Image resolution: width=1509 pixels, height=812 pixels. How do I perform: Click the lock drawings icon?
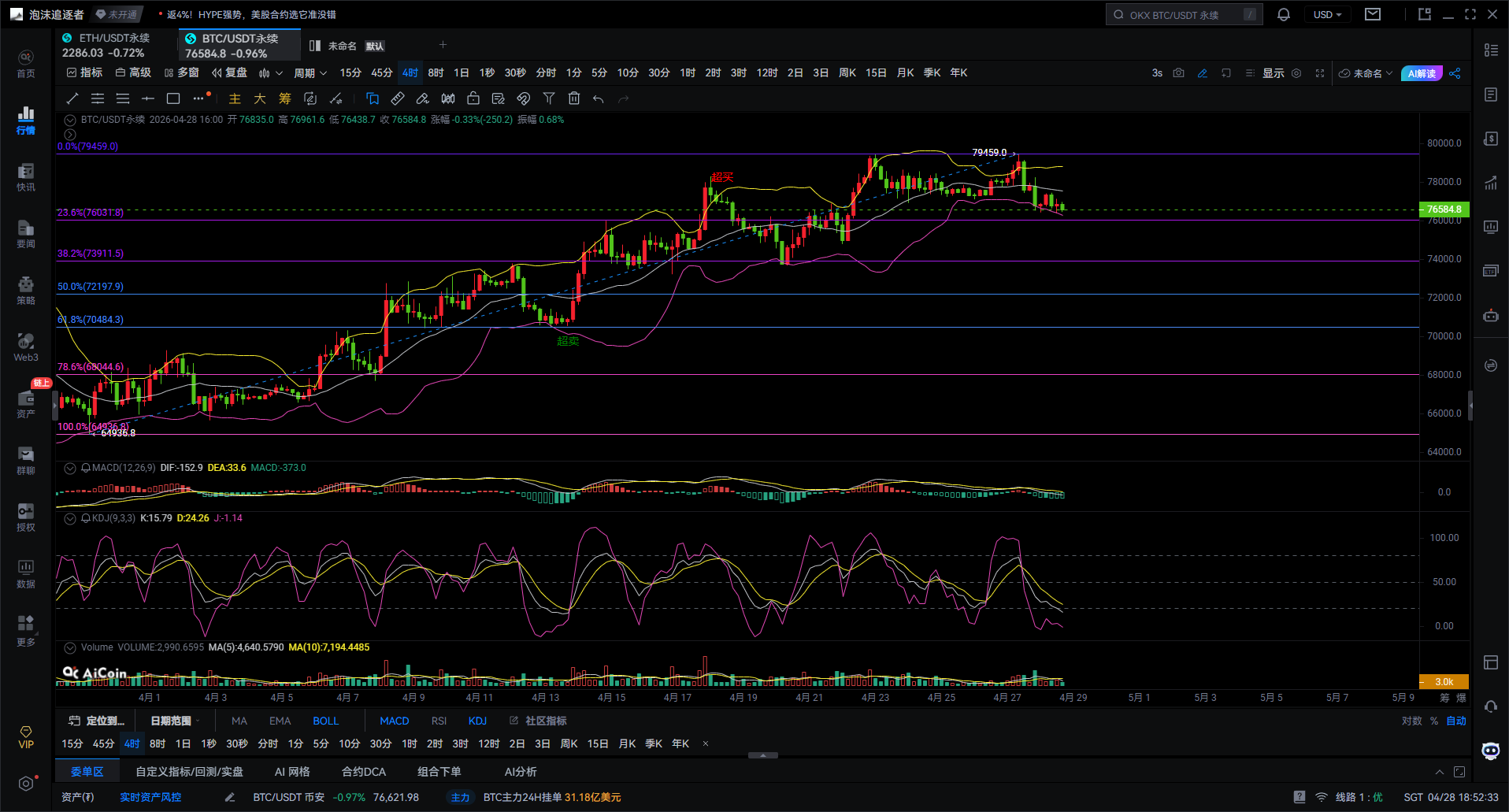(x=473, y=98)
